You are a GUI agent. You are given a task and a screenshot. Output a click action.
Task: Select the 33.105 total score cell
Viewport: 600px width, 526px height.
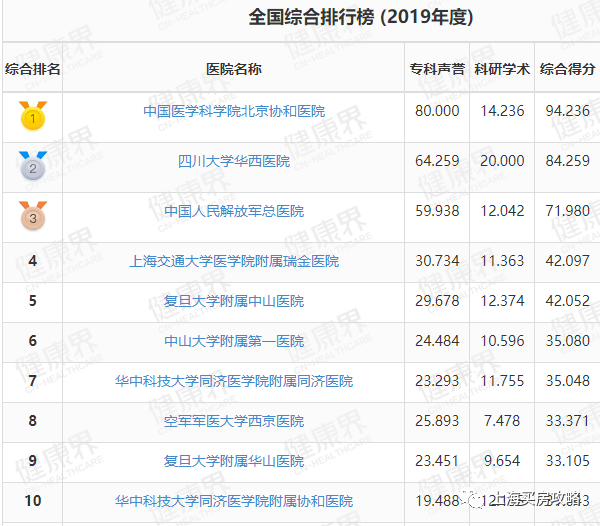point(567,461)
